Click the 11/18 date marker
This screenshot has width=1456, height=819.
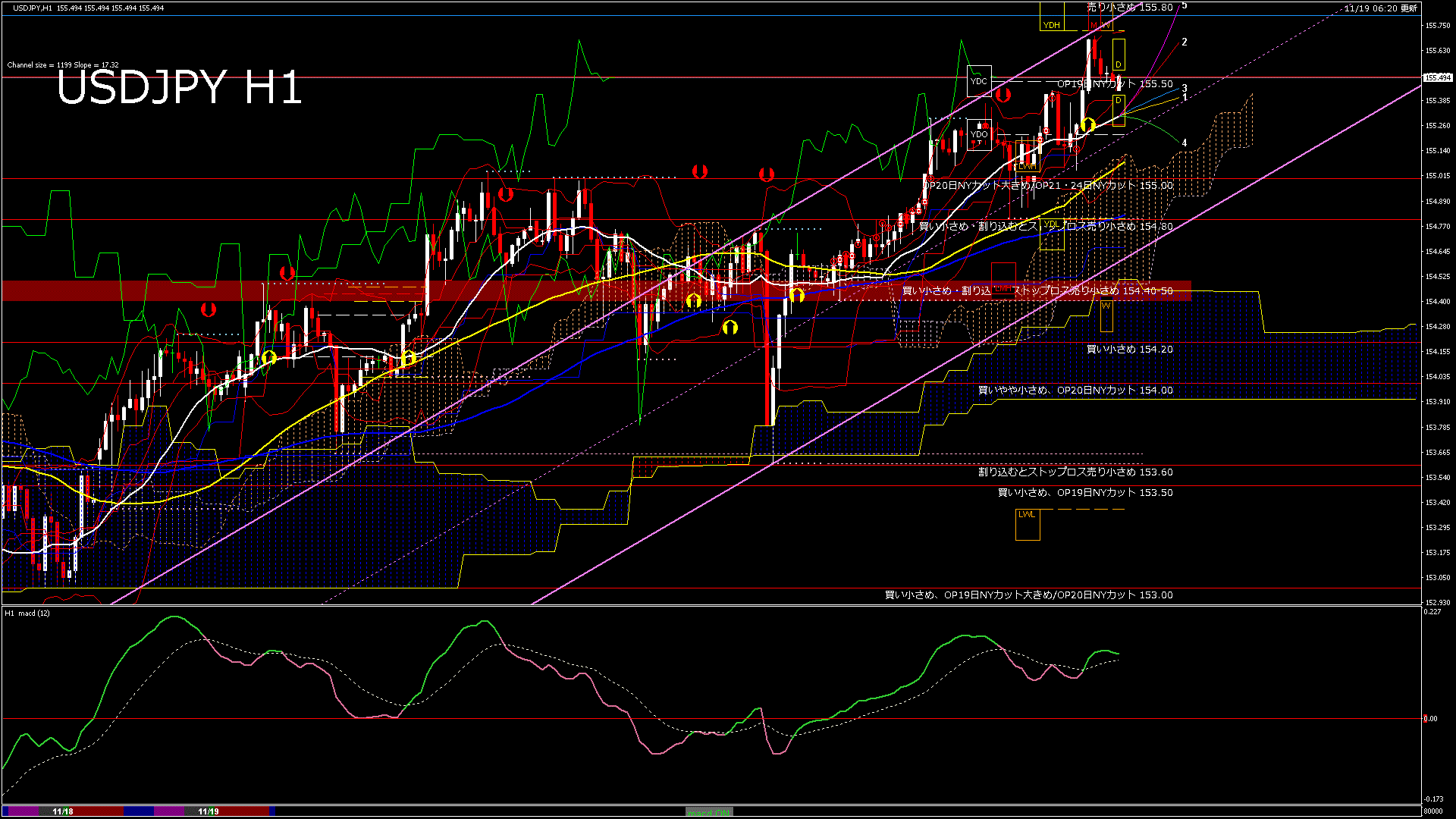tap(63, 811)
